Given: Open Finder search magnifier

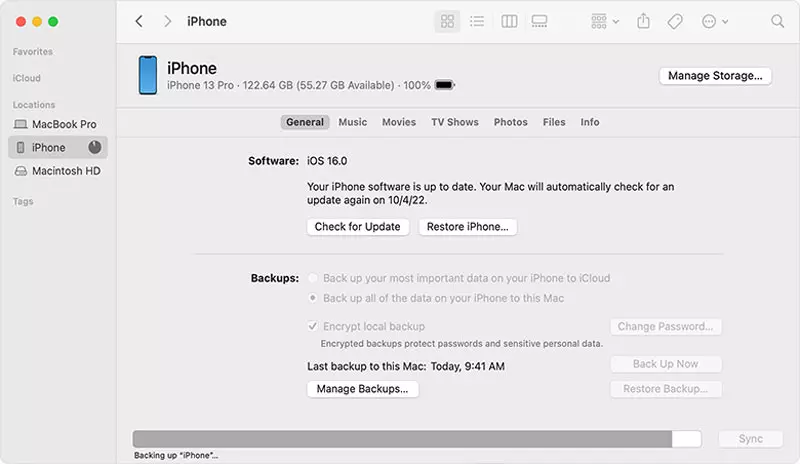Looking at the screenshot, I should 777,21.
